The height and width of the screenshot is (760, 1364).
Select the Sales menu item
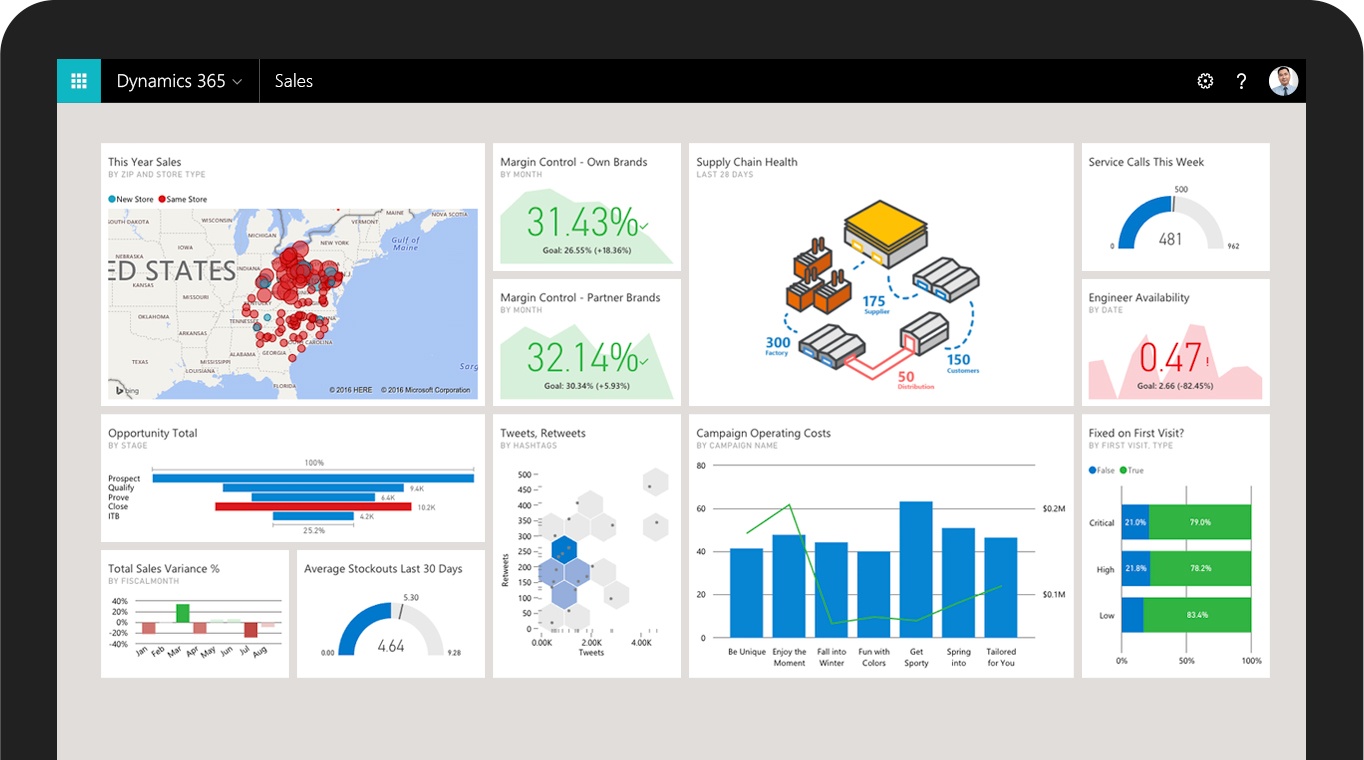pyautogui.click(x=293, y=81)
